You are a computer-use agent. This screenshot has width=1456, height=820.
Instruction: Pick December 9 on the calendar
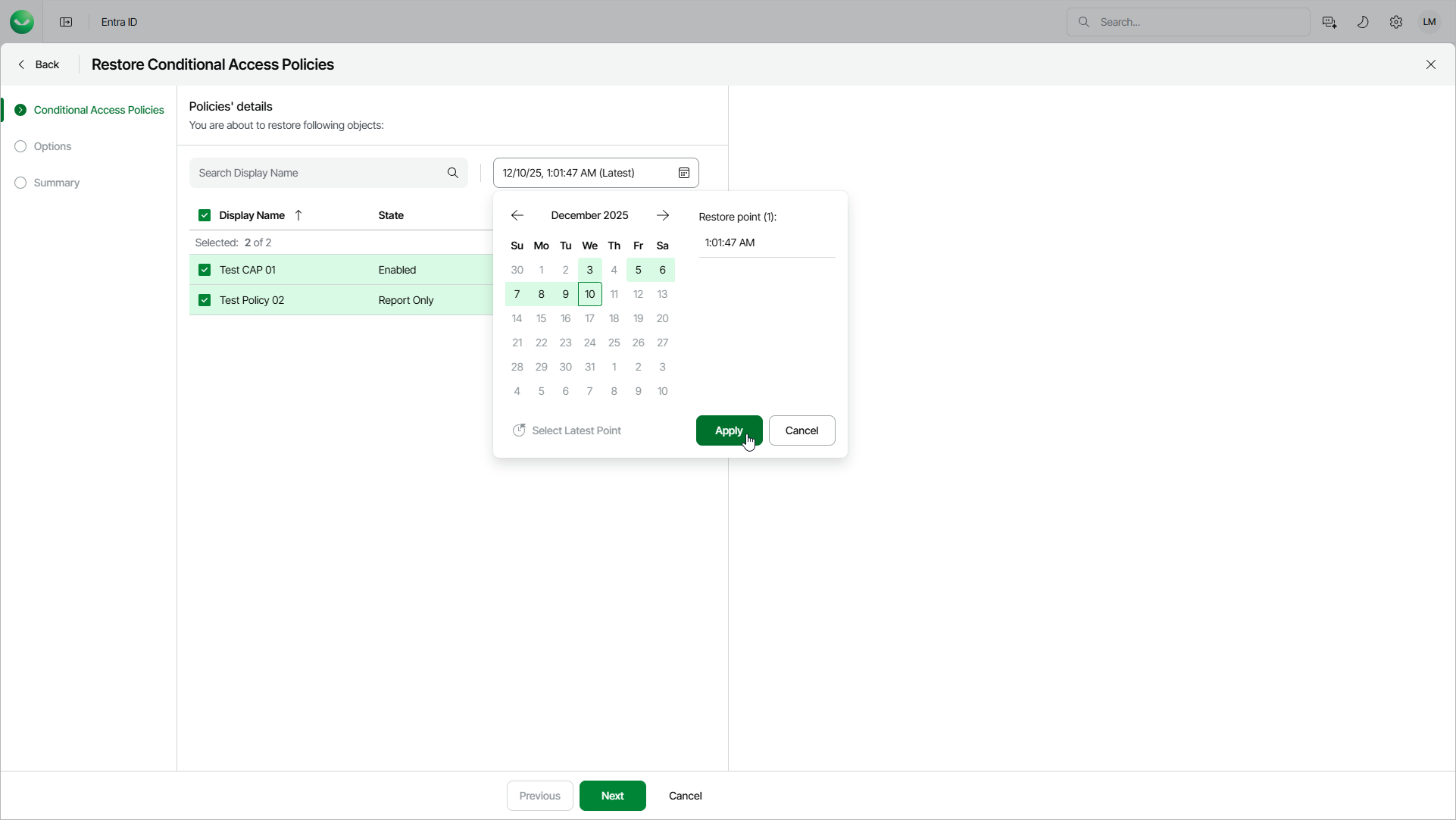point(566,294)
